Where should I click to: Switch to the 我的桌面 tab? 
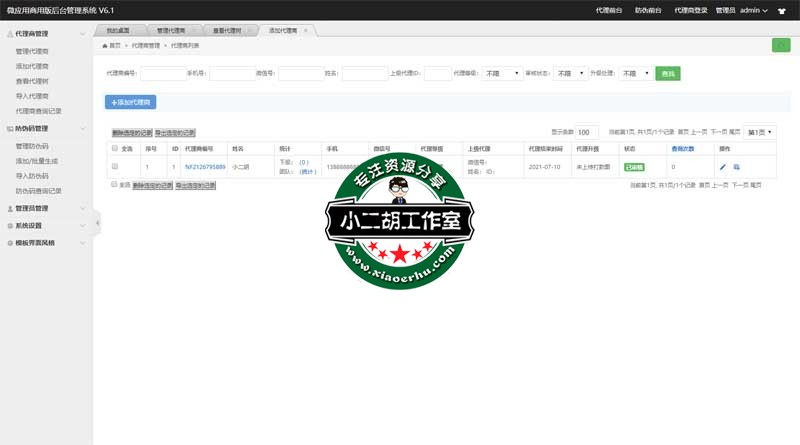coord(118,31)
